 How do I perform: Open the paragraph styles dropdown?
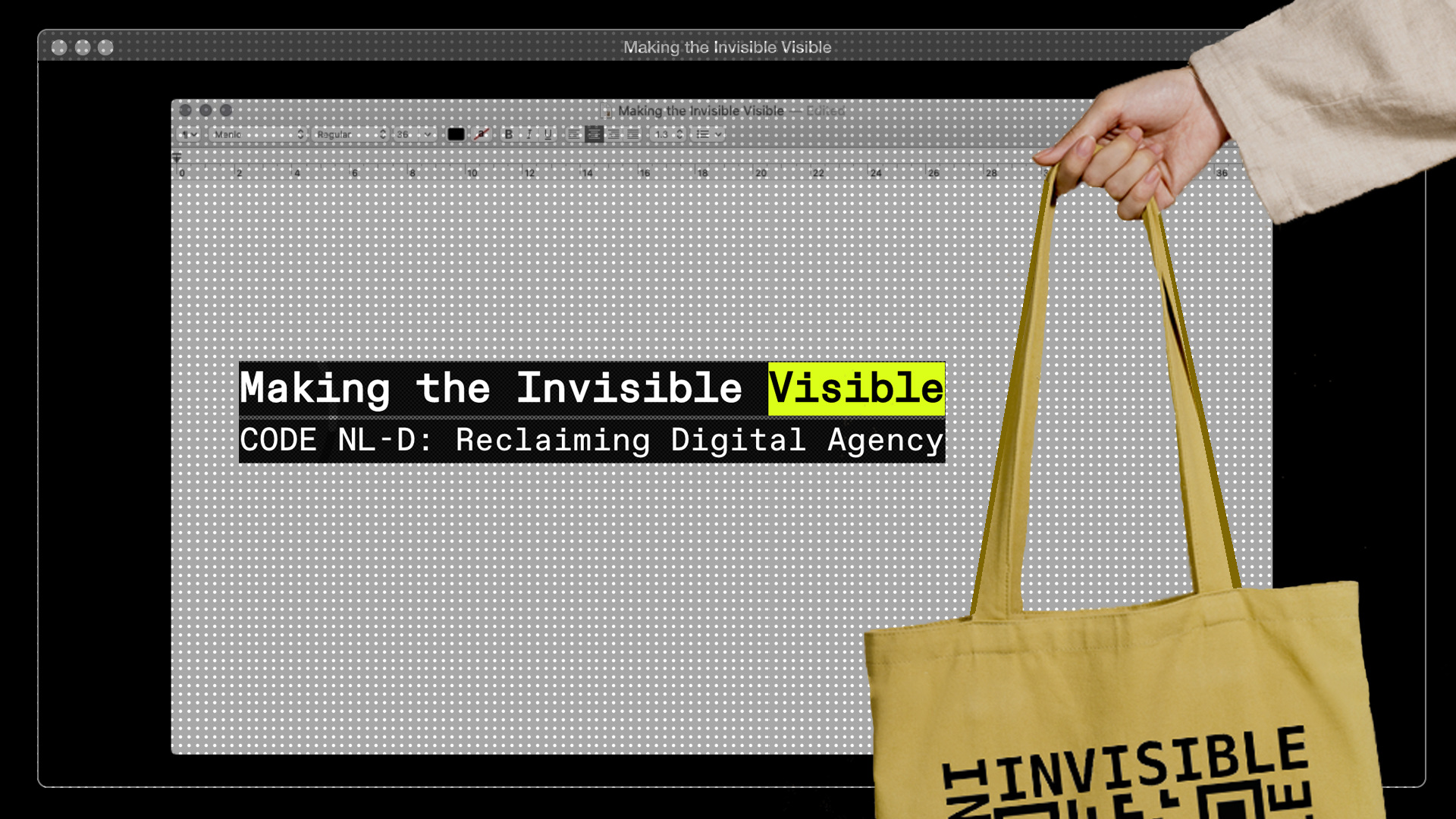click(189, 134)
